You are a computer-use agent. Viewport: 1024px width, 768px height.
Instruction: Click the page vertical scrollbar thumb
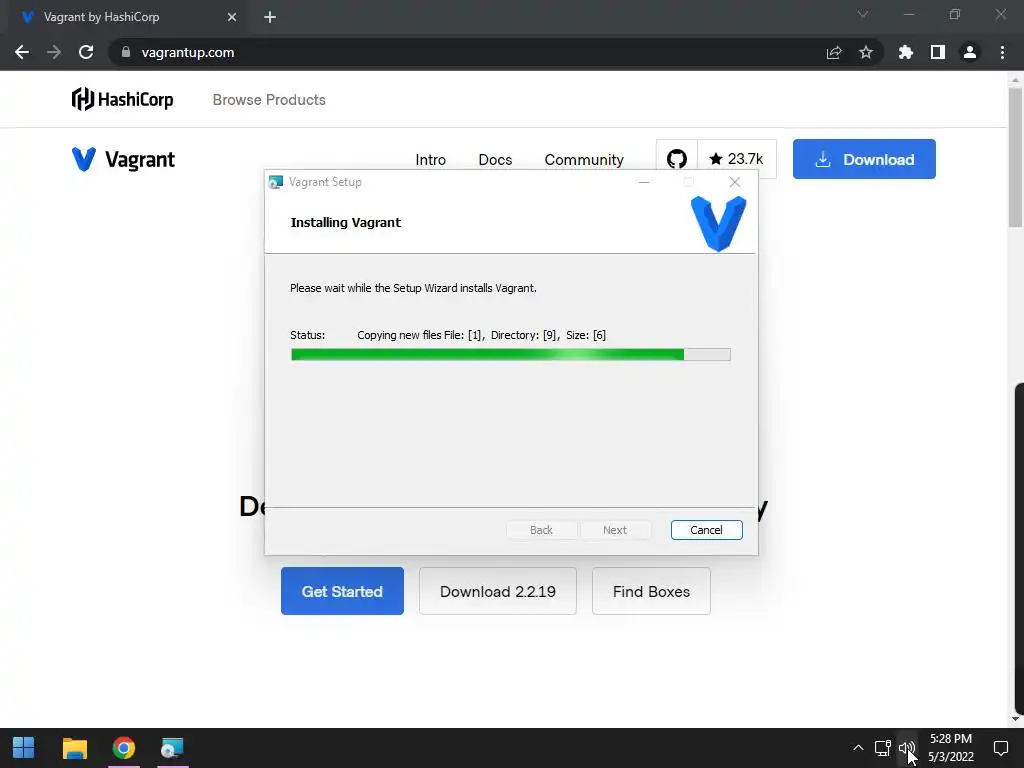(x=1015, y=157)
